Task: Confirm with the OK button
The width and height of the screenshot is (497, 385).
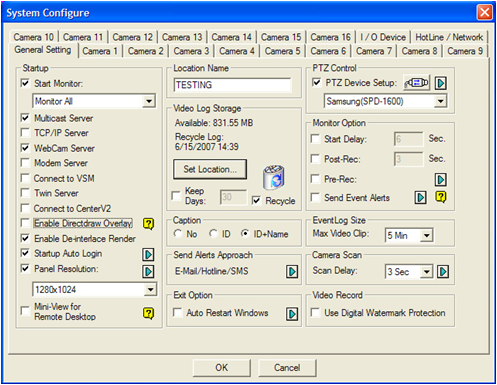Action: pyautogui.click(x=222, y=368)
